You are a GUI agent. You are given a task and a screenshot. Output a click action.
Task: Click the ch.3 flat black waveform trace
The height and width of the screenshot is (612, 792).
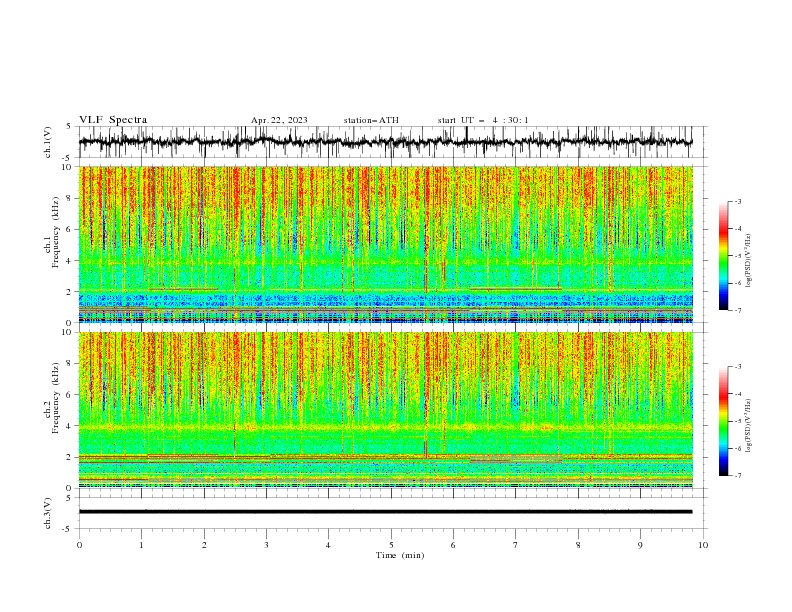385,512
